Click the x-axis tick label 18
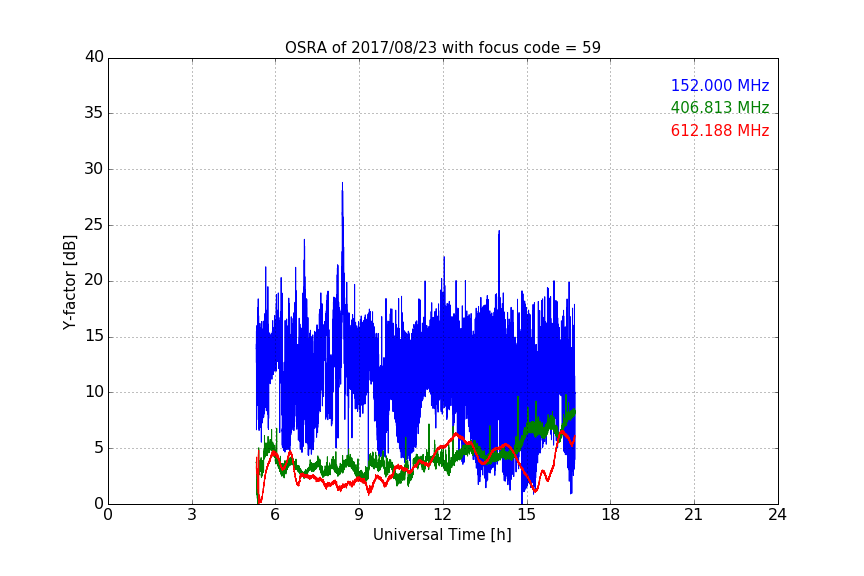 click(611, 515)
